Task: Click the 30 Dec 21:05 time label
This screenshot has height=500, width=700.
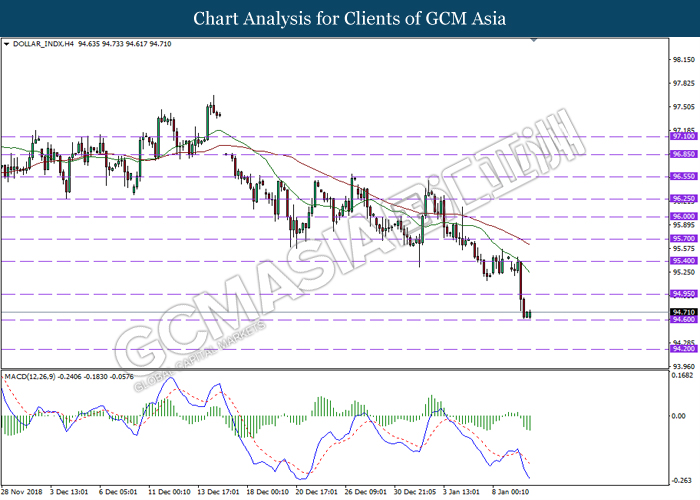Action: [415, 492]
